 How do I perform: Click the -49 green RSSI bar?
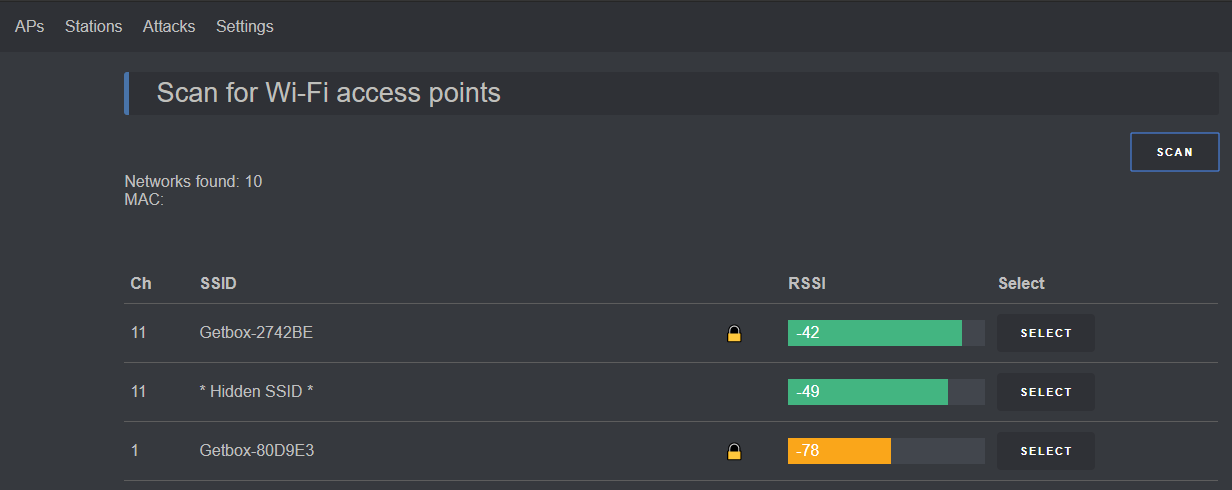(x=868, y=392)
